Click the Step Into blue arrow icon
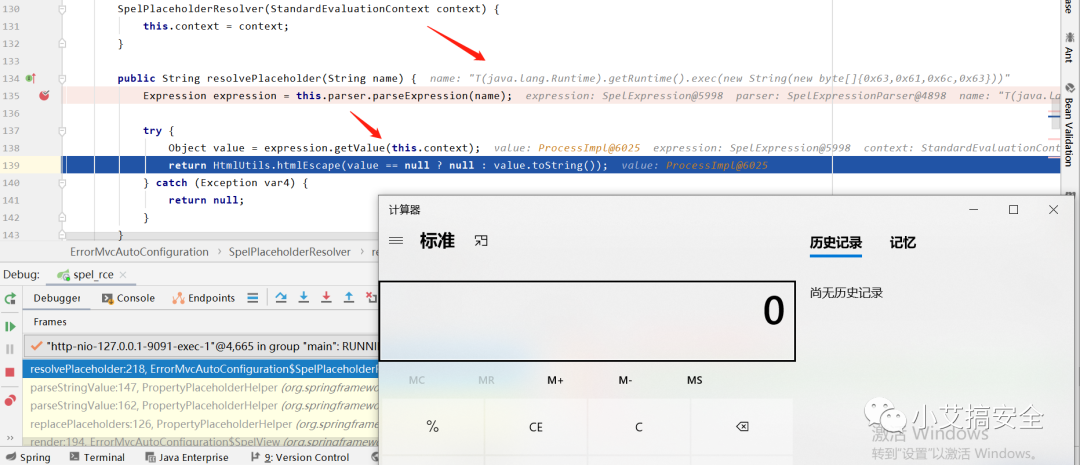 304,298
